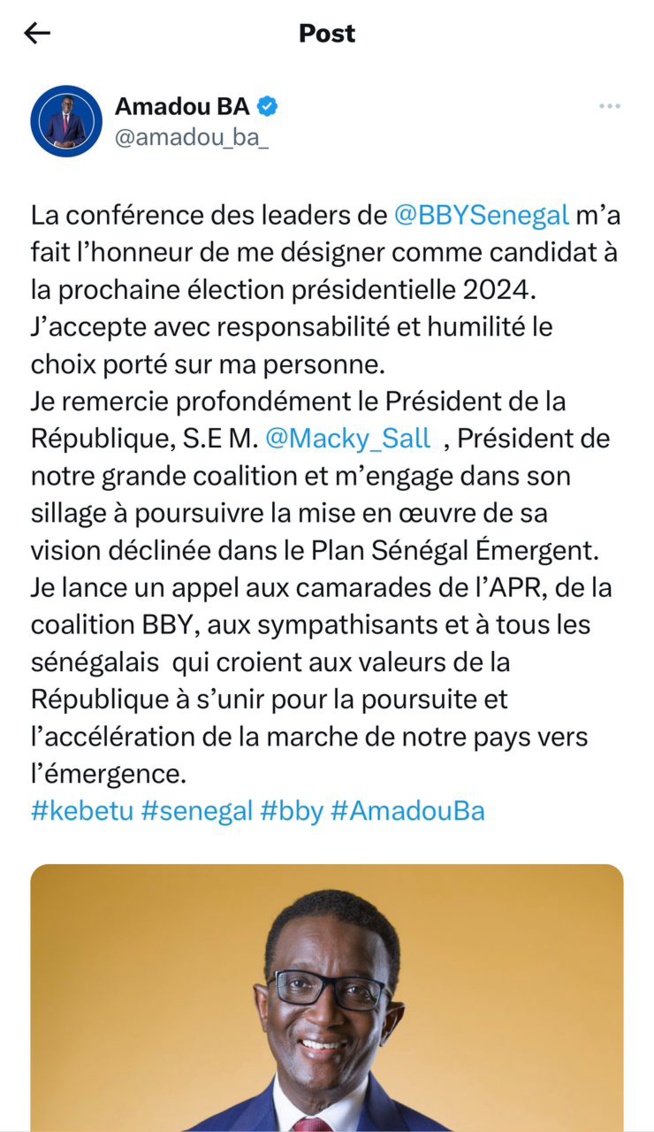
Task: Click the #bby hashtag
Action: [290, 811]
